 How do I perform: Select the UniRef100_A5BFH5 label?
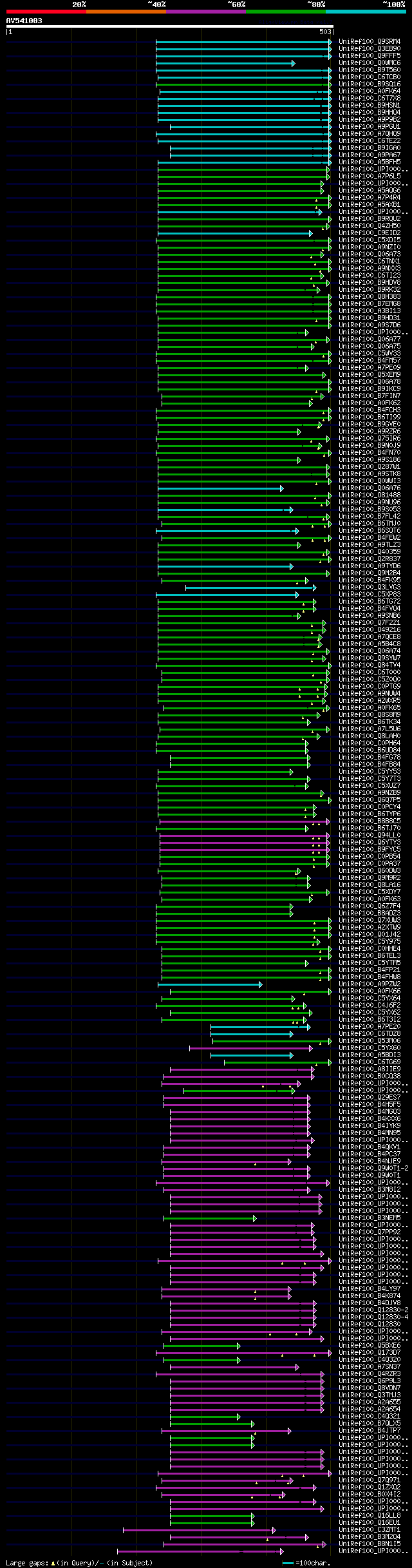click(x=370, y=162)
